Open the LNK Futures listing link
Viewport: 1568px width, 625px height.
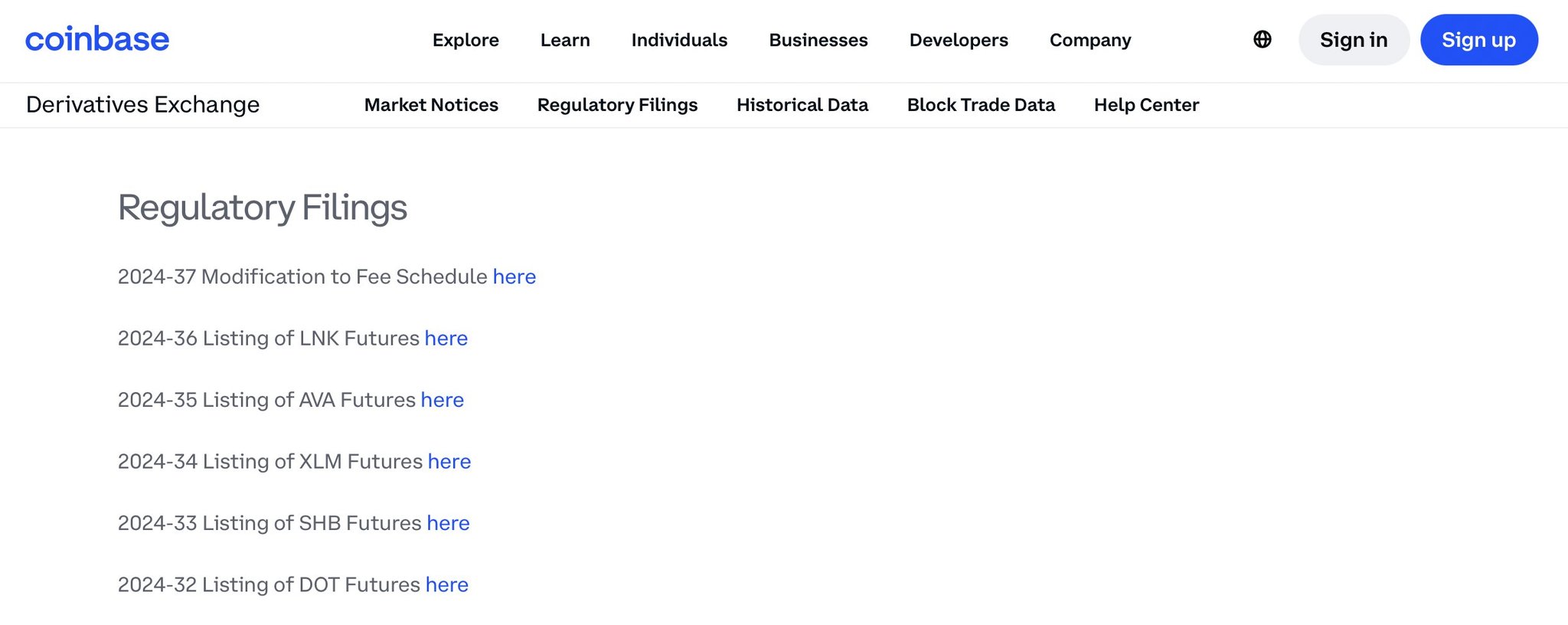[446, 339]
